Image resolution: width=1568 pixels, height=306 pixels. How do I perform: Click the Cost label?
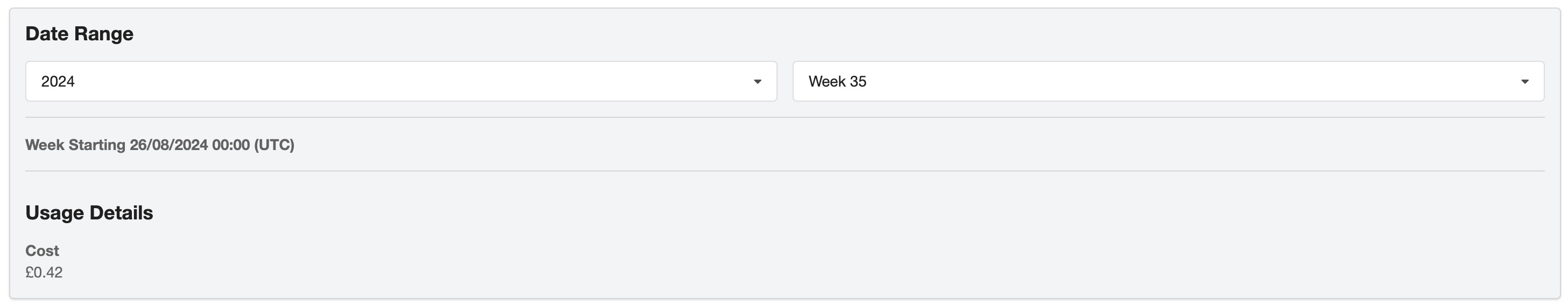click(x=42, y=251)
